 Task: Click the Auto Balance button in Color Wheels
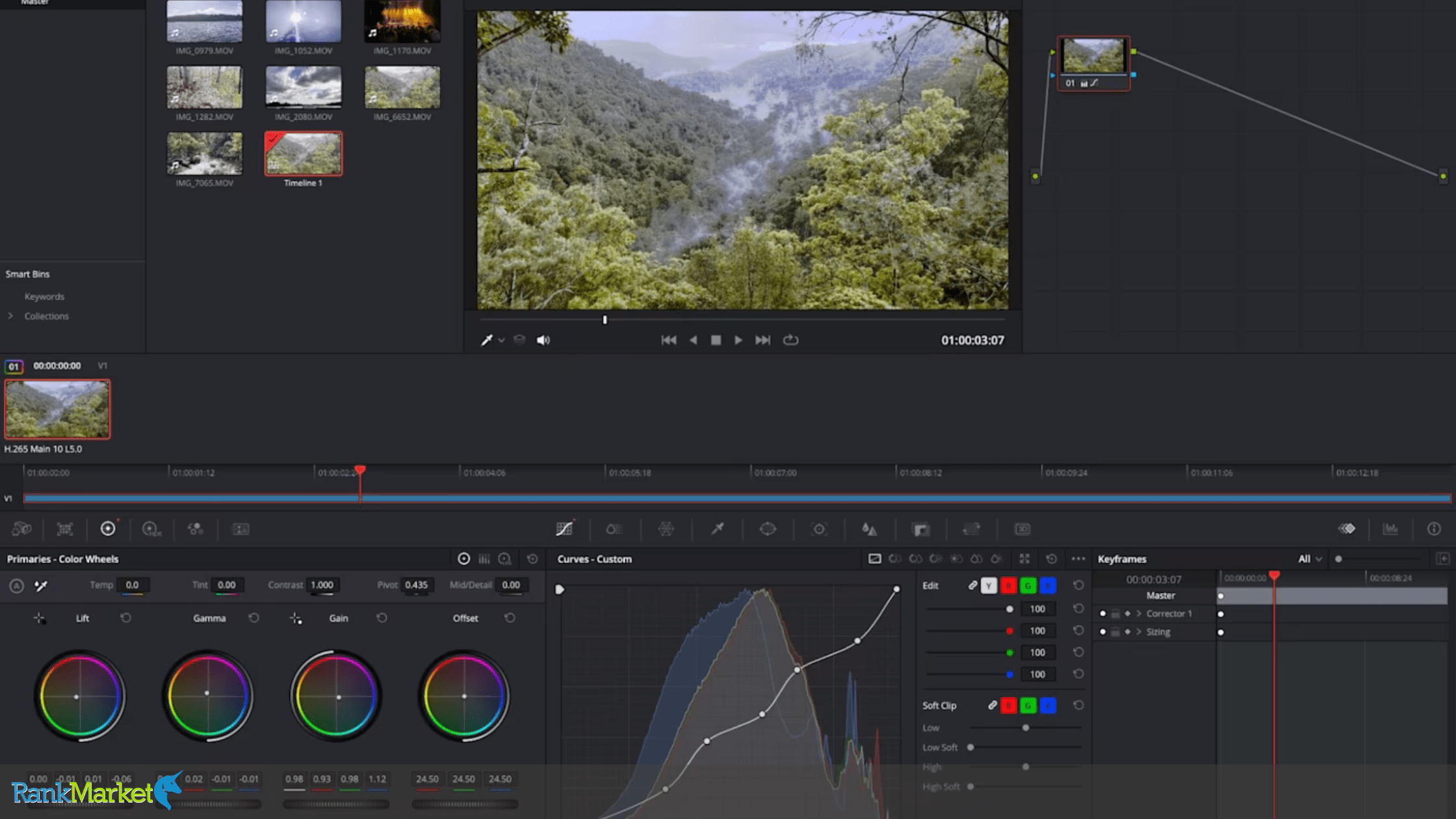pyautogui.click(x=16, y=586)
